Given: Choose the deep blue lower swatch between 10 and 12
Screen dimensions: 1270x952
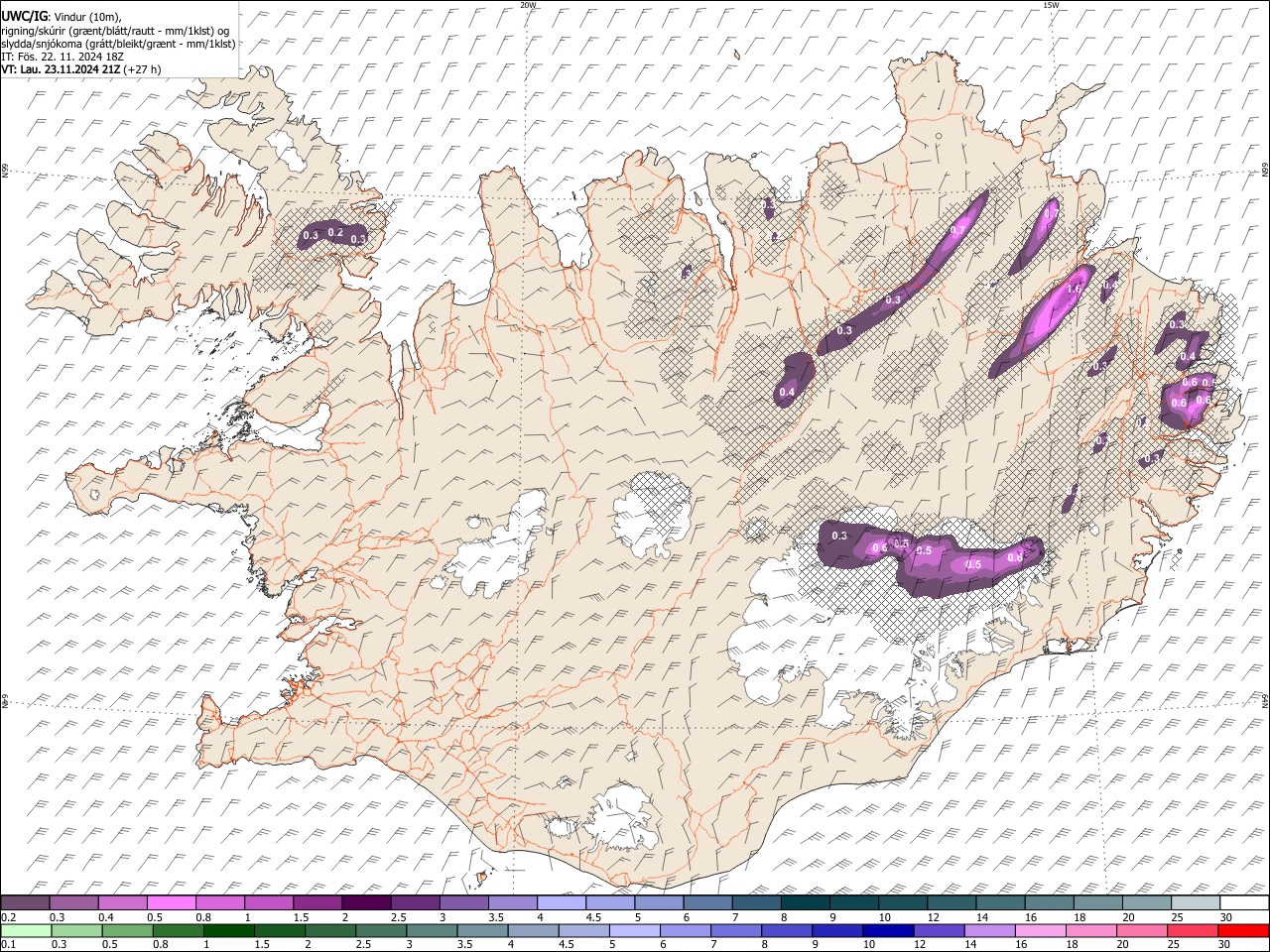Looking at the screenshot, I should click(888, 930).
